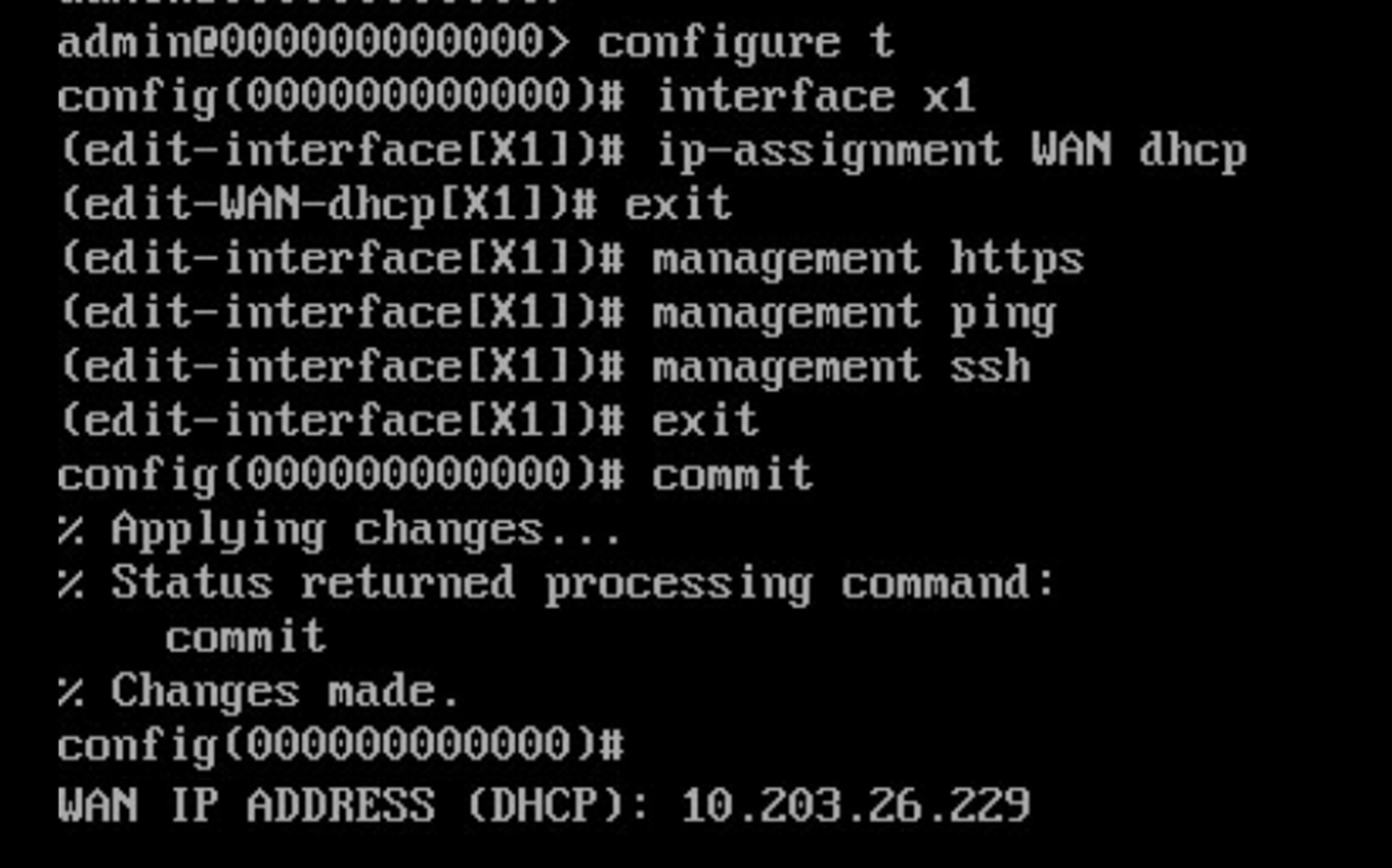Click the 'commit' command after the config prompt
The width and height of the screenshot is (1392, 868).
point(732,475)
